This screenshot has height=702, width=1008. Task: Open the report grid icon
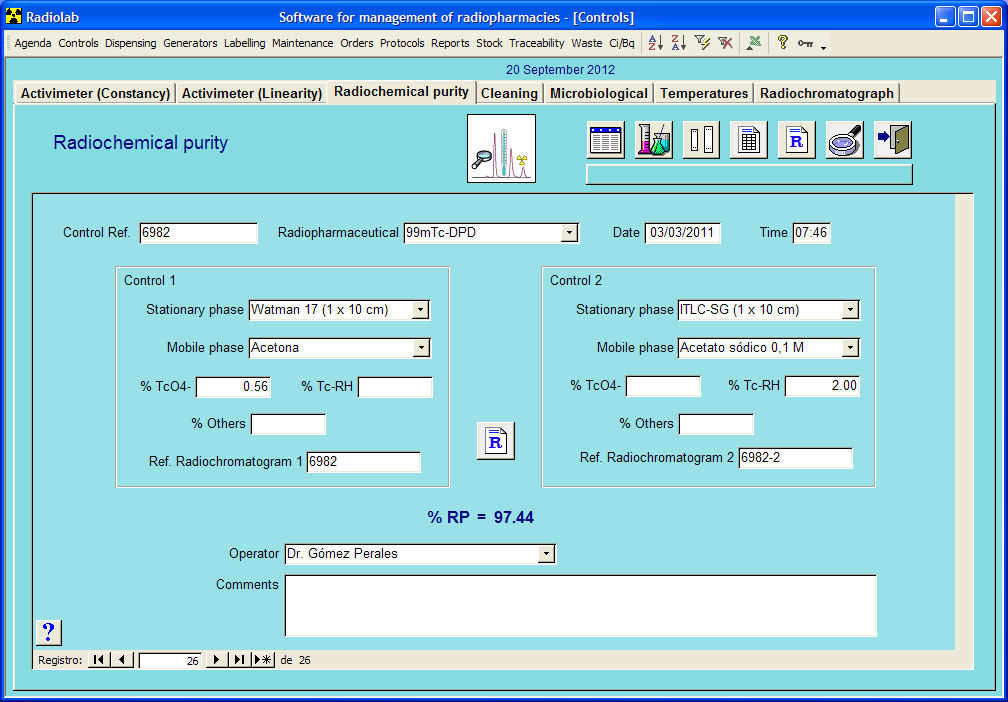[748, 139]
